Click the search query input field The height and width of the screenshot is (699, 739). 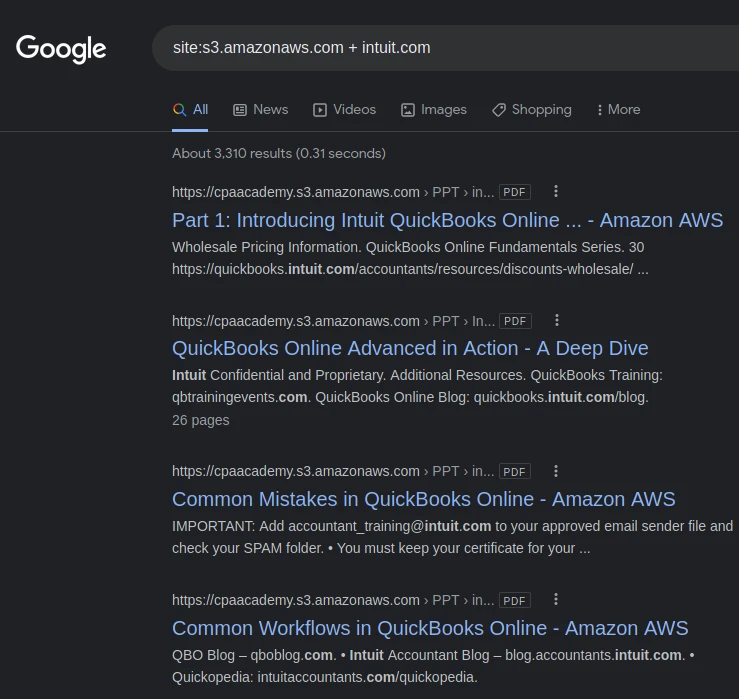click(x=440, y=48)
